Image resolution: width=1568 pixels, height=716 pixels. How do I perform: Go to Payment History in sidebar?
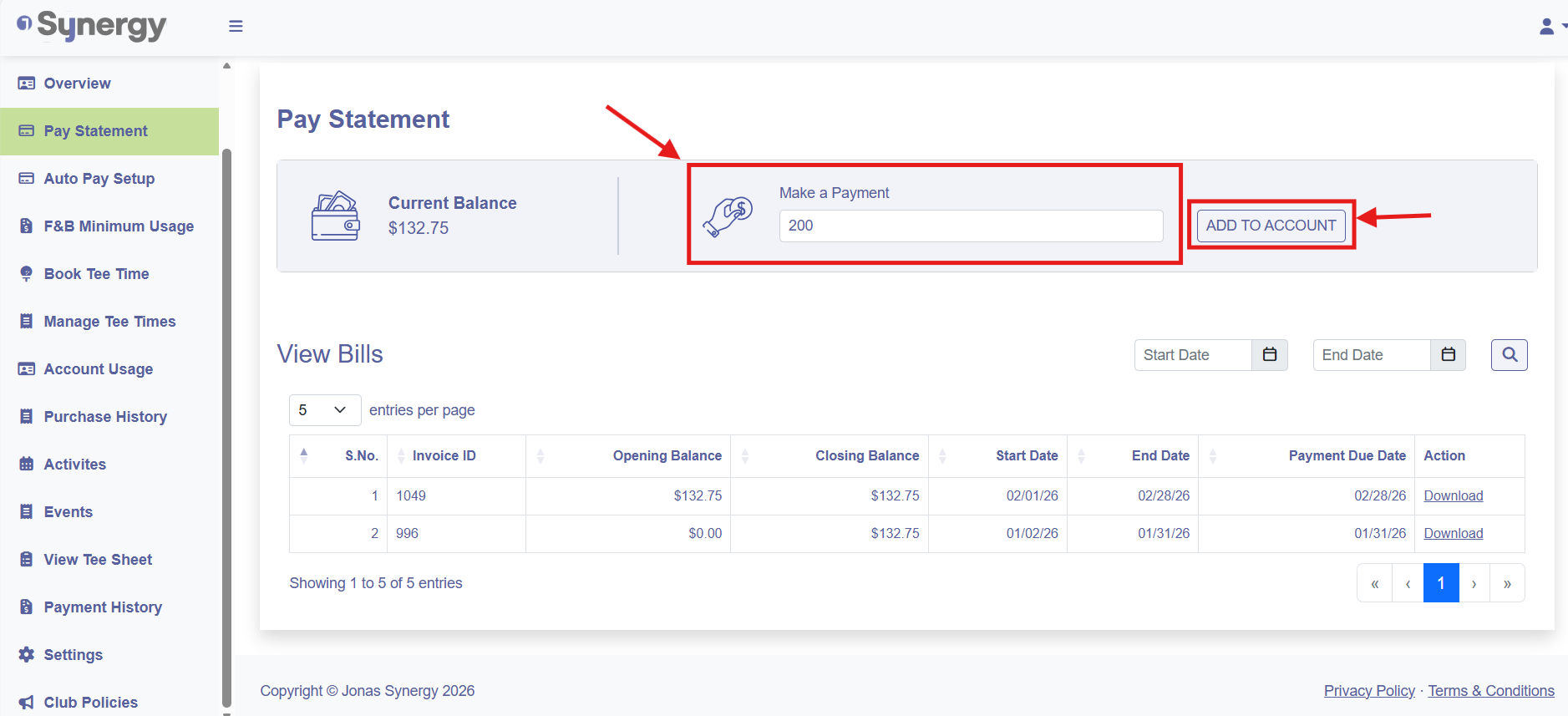coord(103,607)
